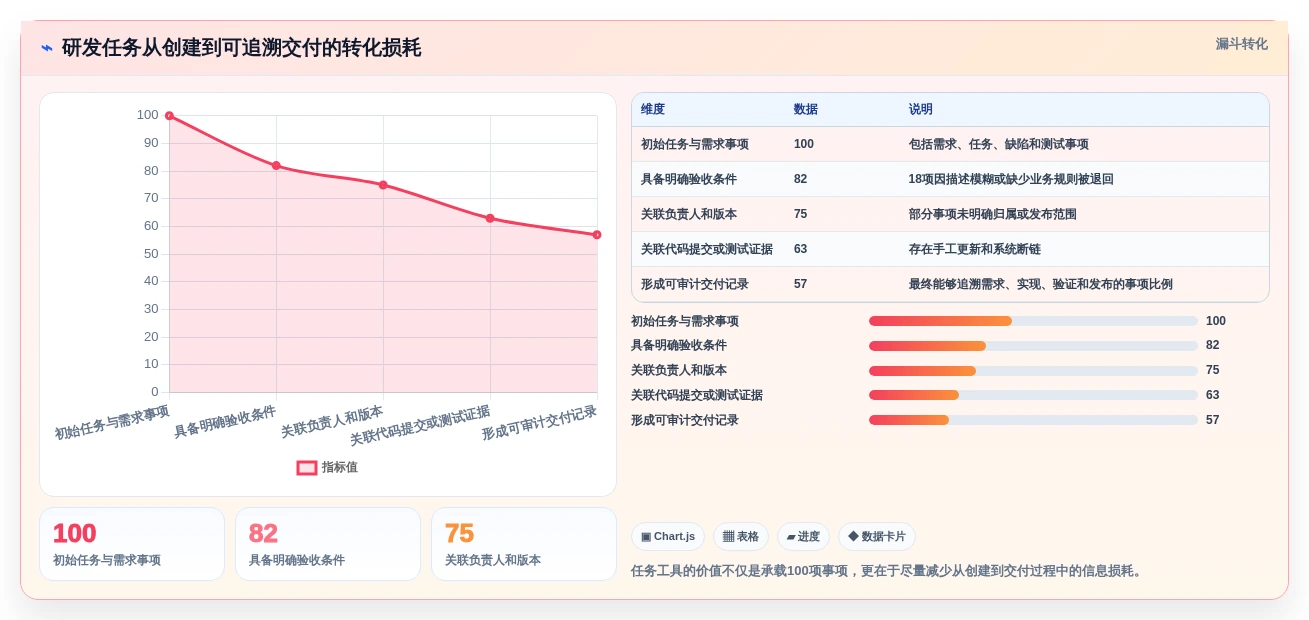The height and width of the screenshot is (620, 1309).
Task: Click the chart data point at 82
Action: [x=276, y=166]
